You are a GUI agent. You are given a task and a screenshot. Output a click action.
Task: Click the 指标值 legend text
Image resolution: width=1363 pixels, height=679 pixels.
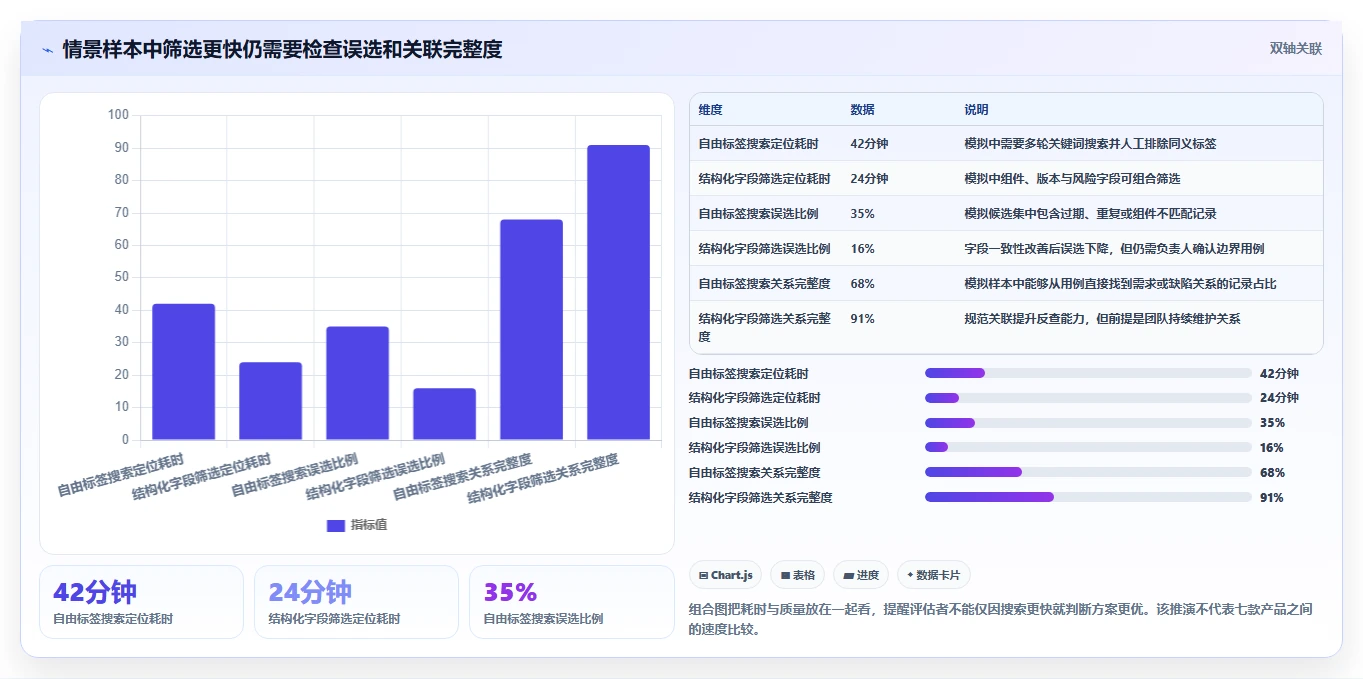pos(369,525)
